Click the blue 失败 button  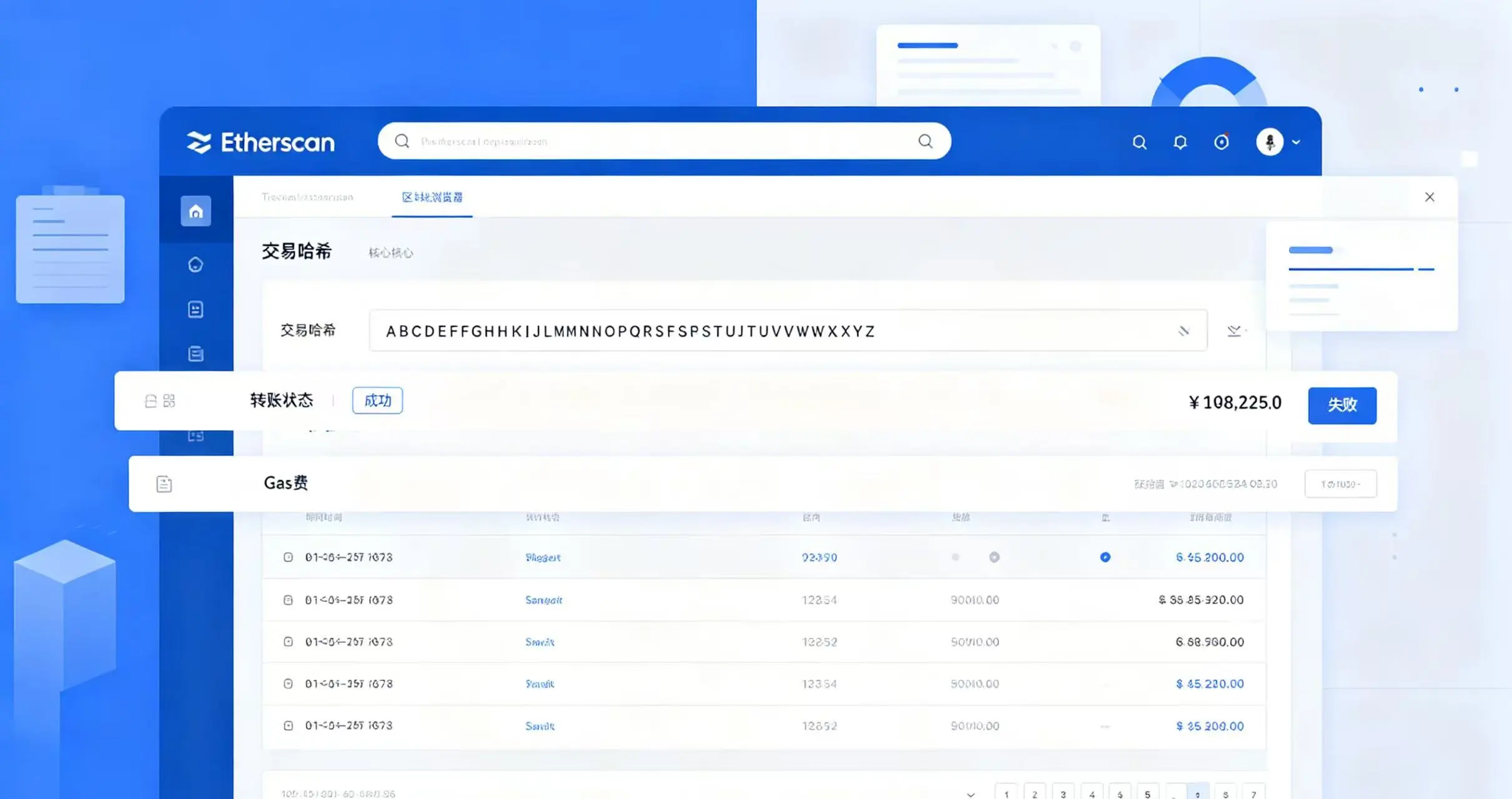click(x=1342, y=405)
